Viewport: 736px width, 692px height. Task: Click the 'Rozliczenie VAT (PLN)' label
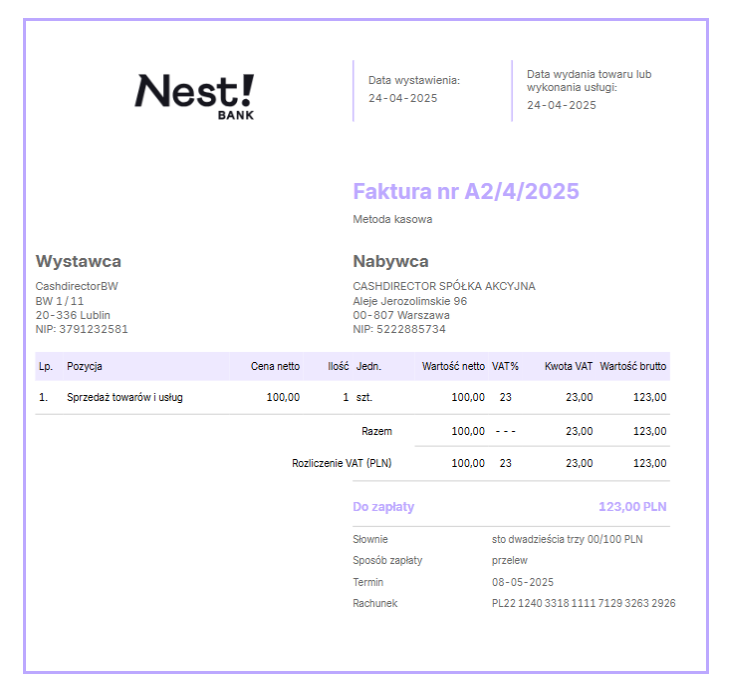click(x=342, y=463)
